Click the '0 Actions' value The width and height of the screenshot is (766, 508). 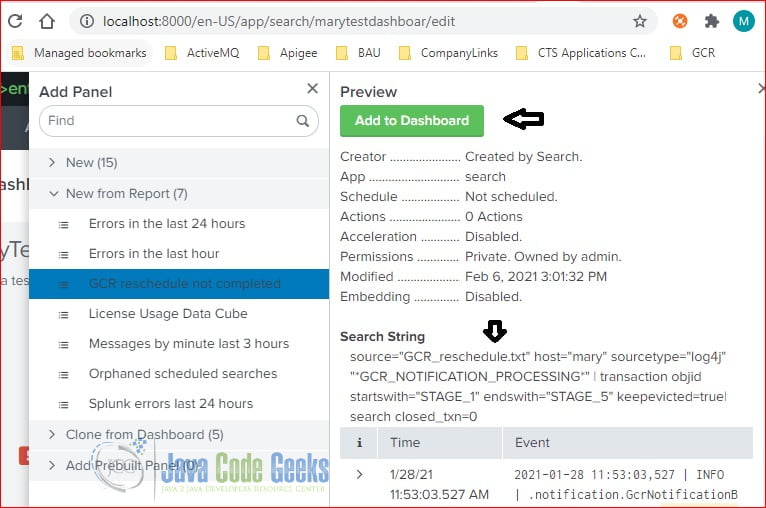coord(493,216)
